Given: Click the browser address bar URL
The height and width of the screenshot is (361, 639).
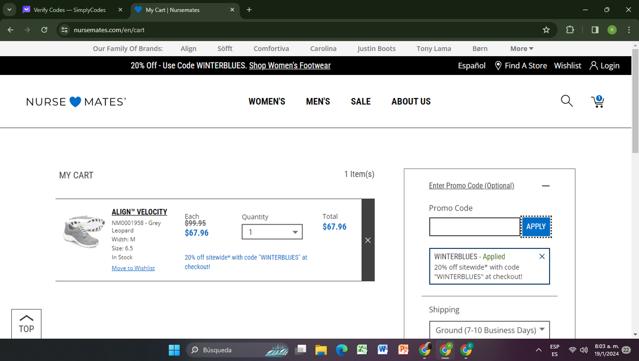Looking at the screenshot, I should click(109, 30).
